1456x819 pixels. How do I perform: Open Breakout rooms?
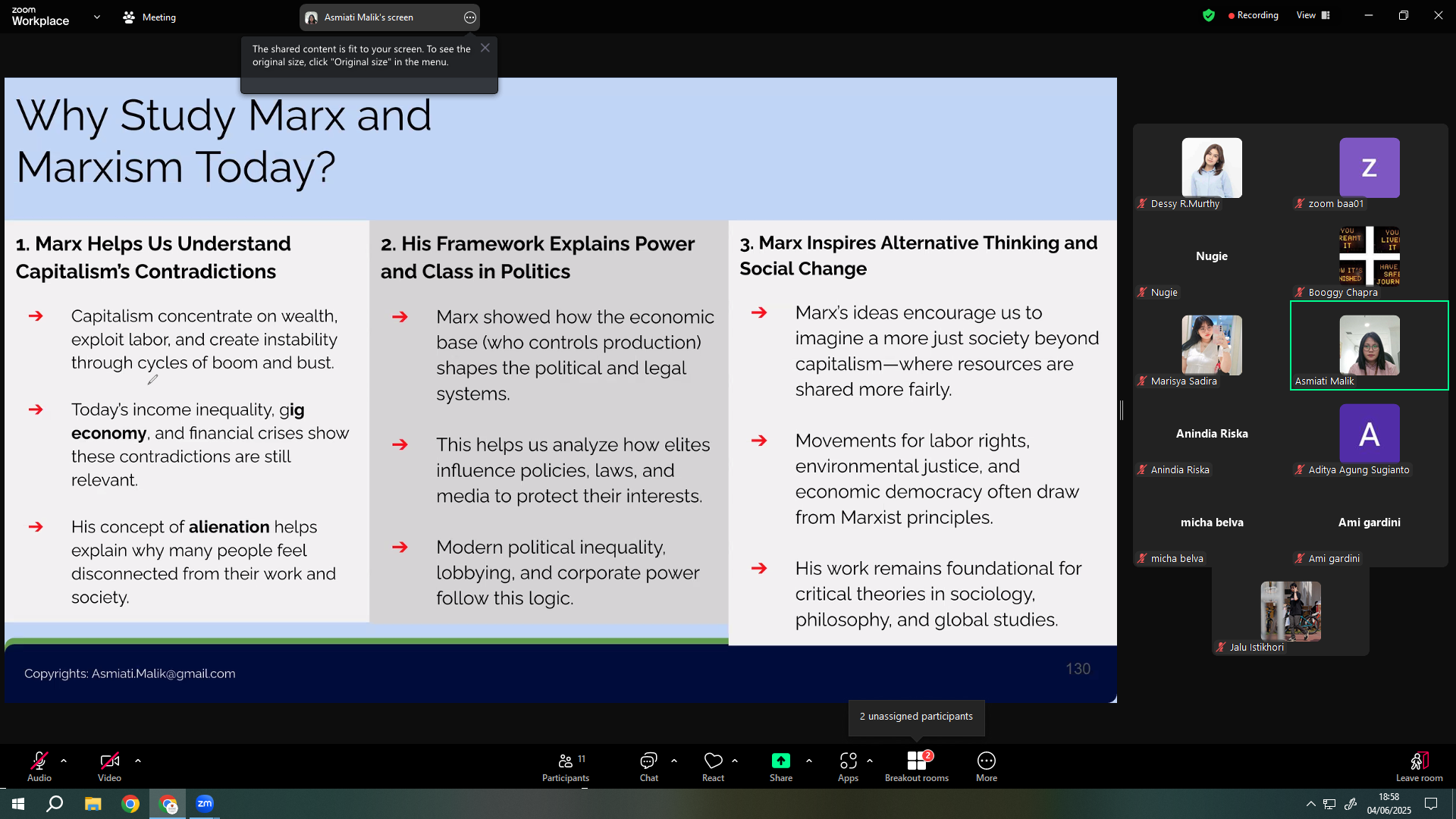click(917, 766)
